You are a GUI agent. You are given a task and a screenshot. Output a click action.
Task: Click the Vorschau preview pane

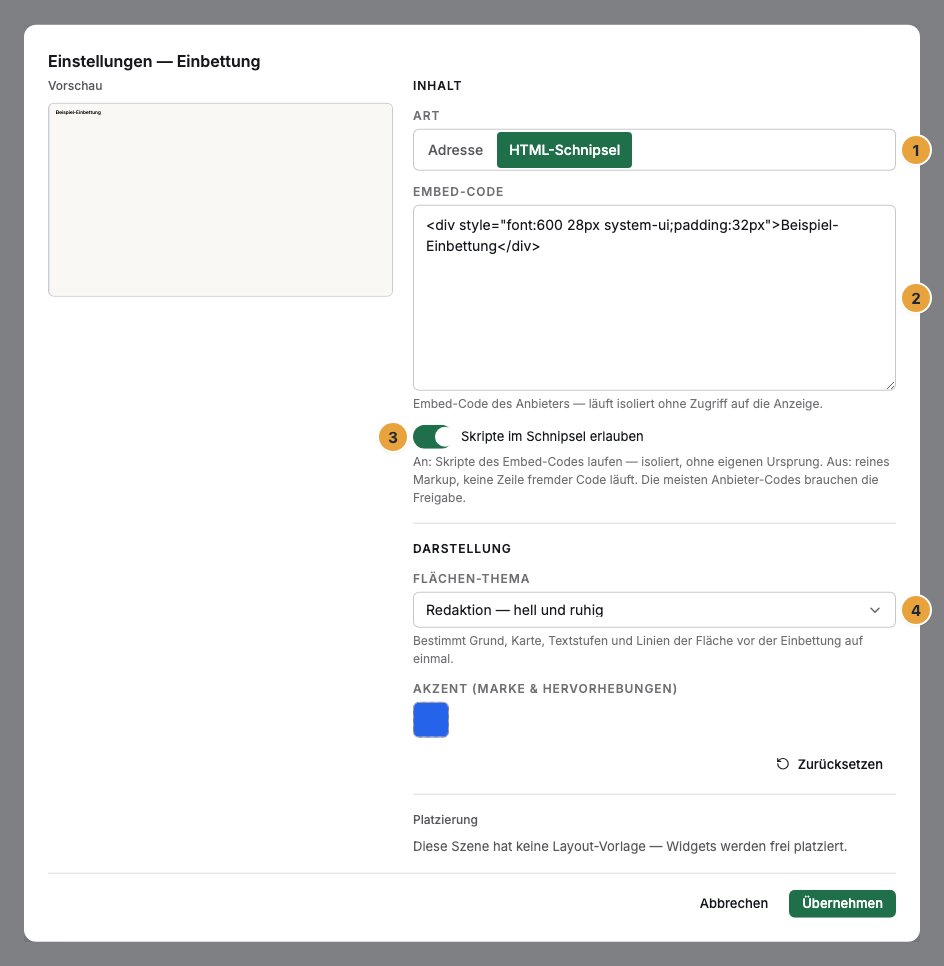220,200
